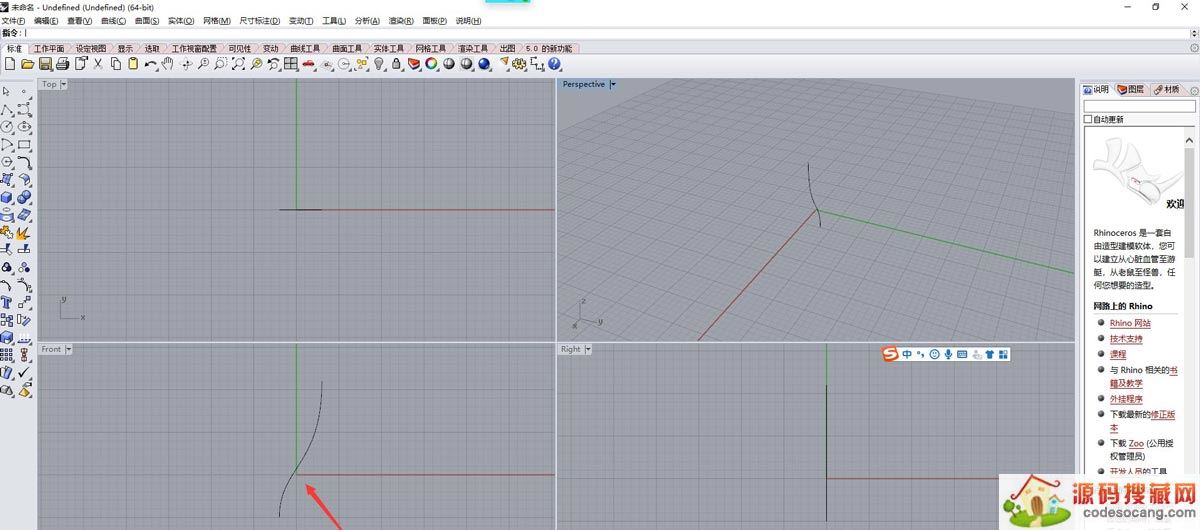Open the Top viewport dropdown arrow

[x=64, y=84]
